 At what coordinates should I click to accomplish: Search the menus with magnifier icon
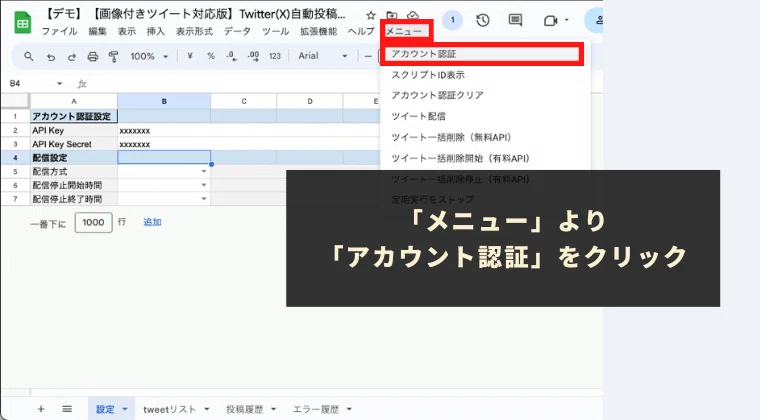[29, 56]
